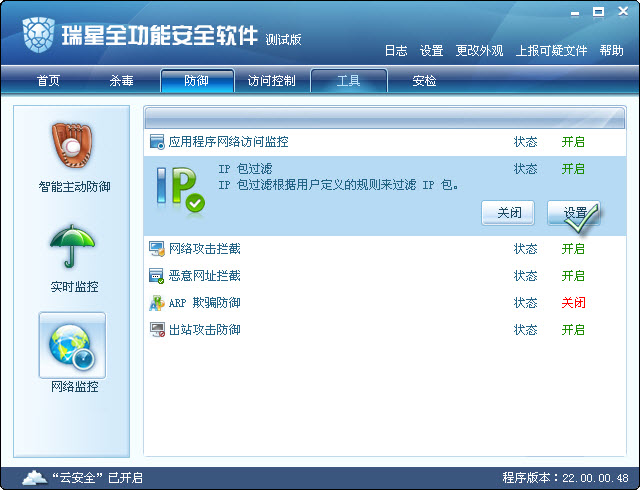The height and width of the screenshot is (490, 640).
Task: Click 开启 status of 出站攻击防御
Action: (573, 330)
